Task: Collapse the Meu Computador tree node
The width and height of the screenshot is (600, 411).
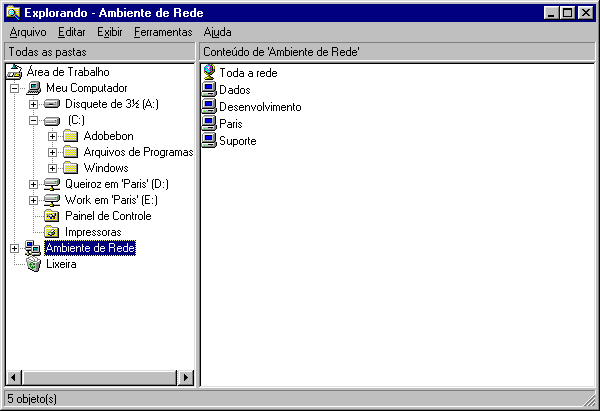Action: [x=15, y=88]
